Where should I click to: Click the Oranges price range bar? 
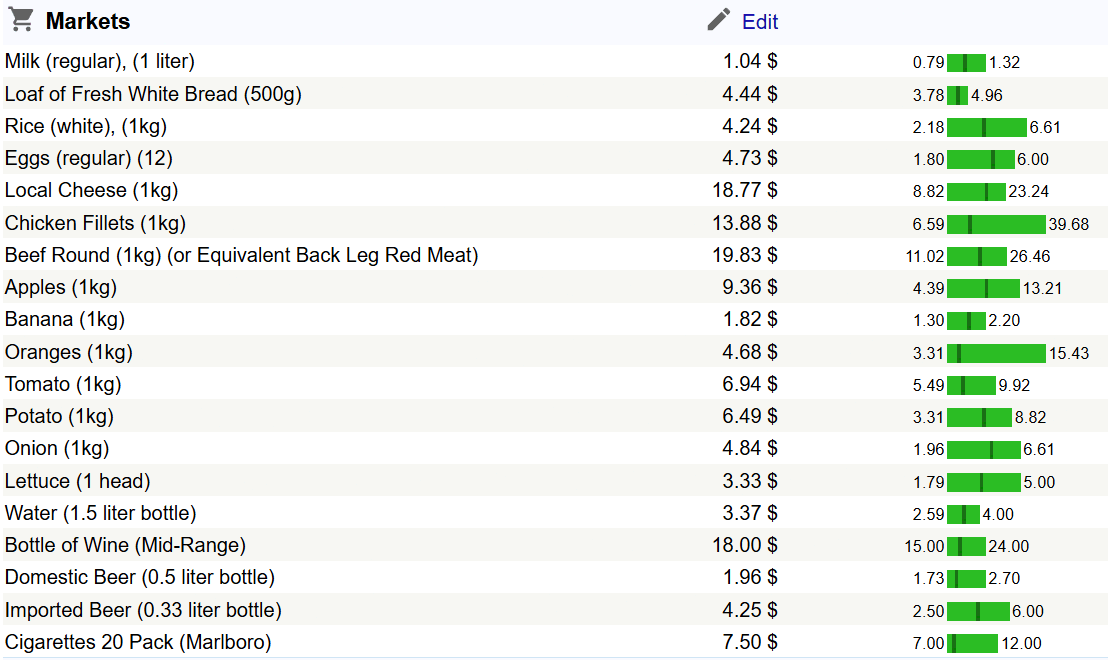(996, 354)
